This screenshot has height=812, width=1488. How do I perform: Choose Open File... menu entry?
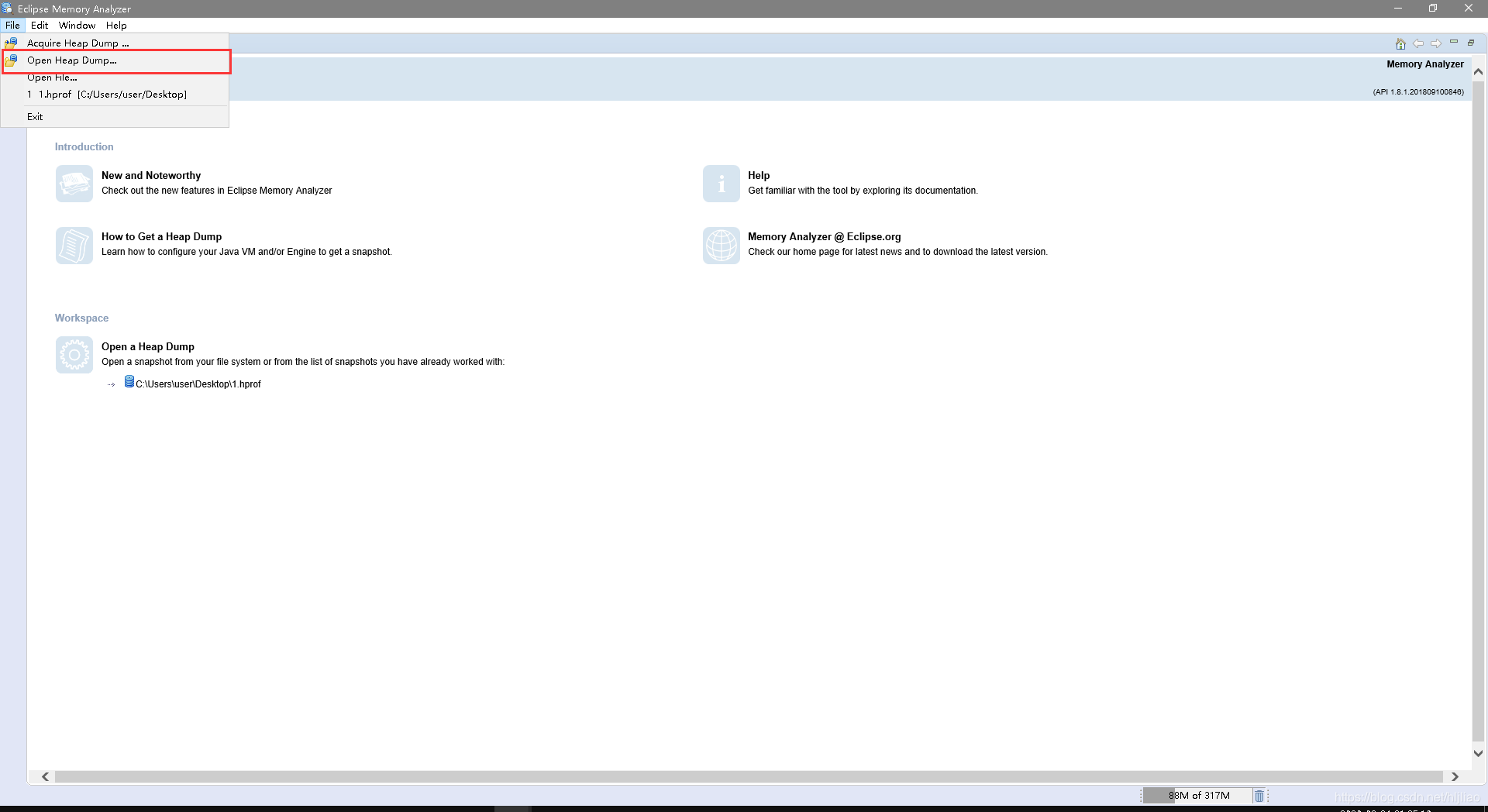[115, 77]
